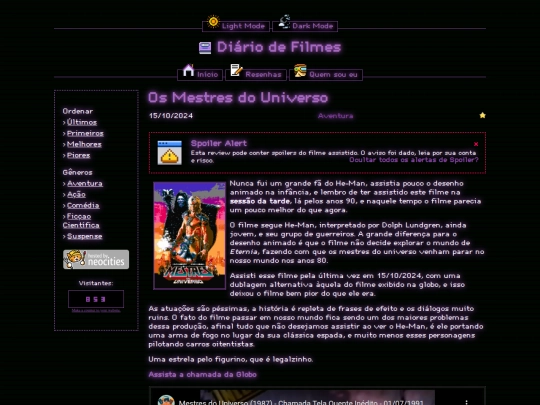Sort reviews by Primeiros
540x405 pixels.
[85, 133]
